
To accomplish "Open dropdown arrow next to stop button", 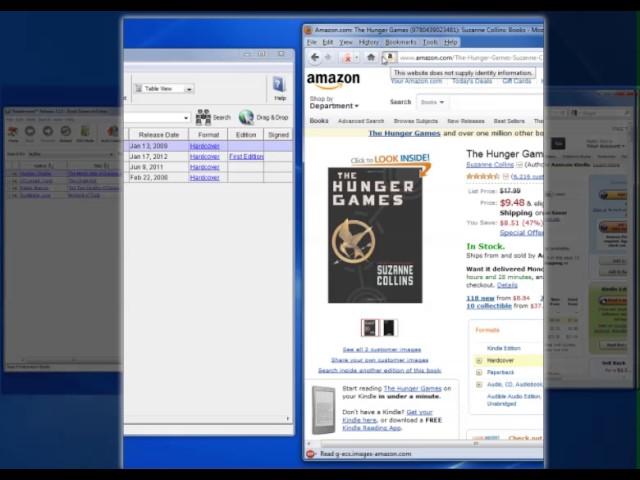I will pyautogui.click(x=356, y=58).
